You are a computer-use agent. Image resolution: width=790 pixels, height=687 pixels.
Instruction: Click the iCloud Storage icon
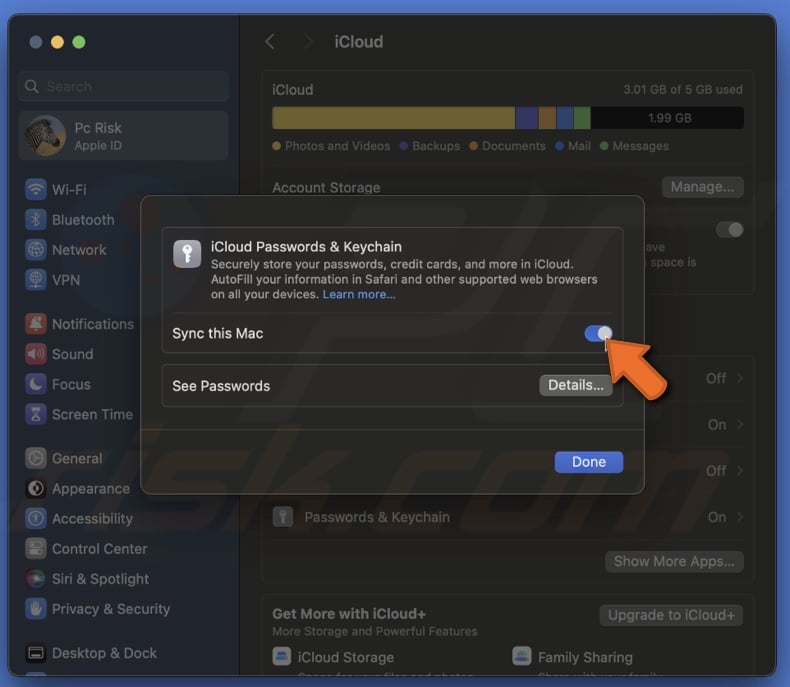pos(282,656)
